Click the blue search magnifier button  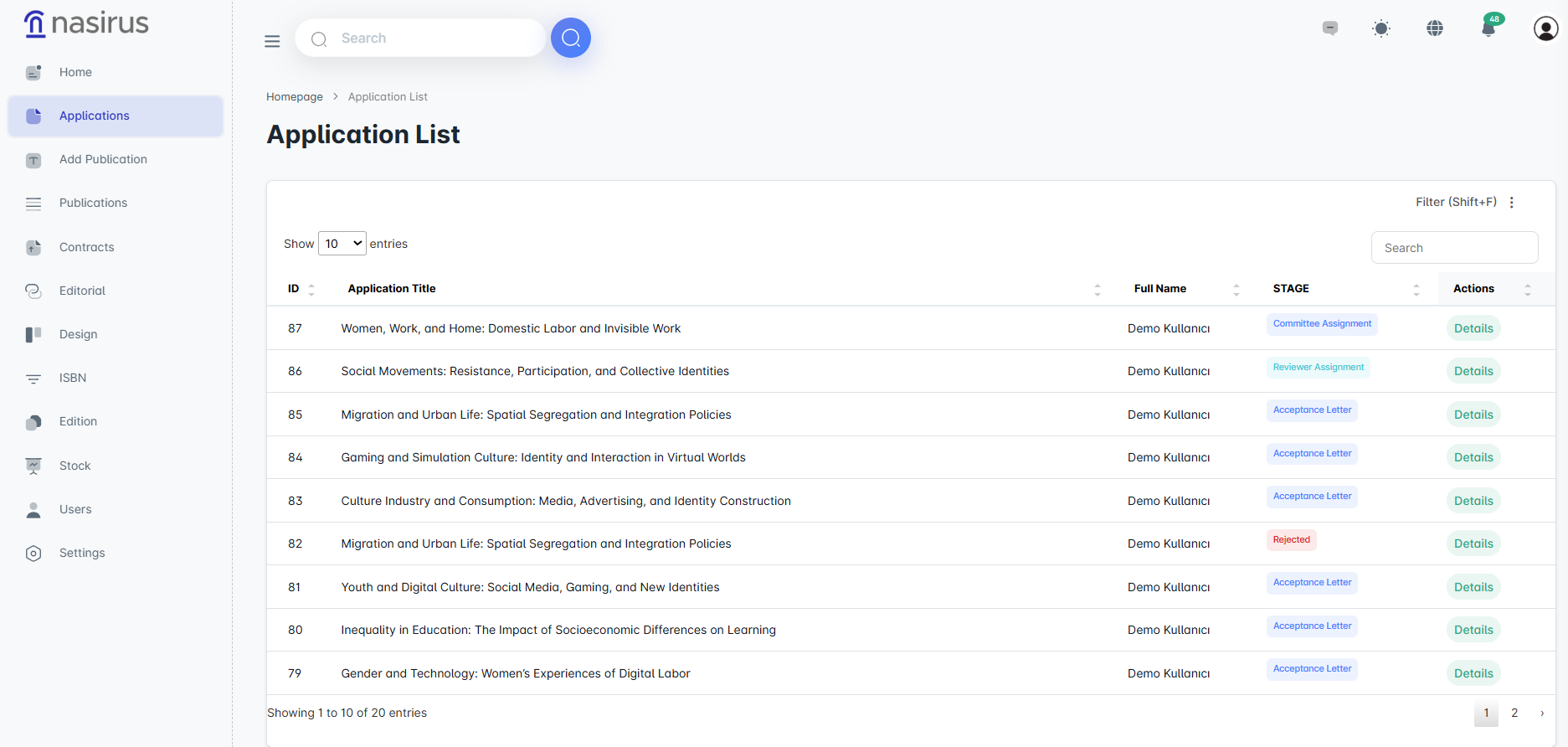coord(570,38)
